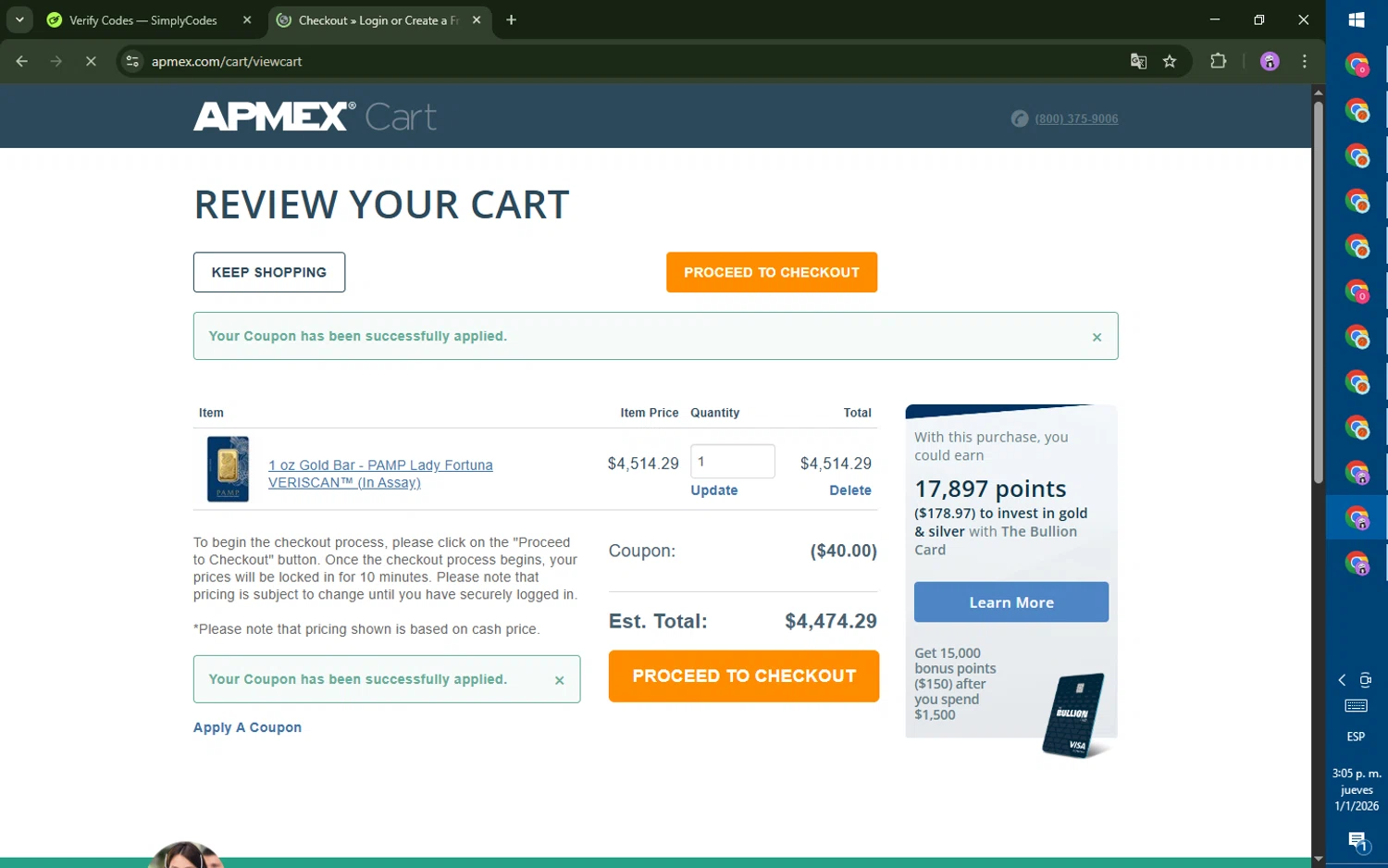Click the active highlighted Chrome taskbar icon
The image size is (1388, 868).
(1357, 517)
